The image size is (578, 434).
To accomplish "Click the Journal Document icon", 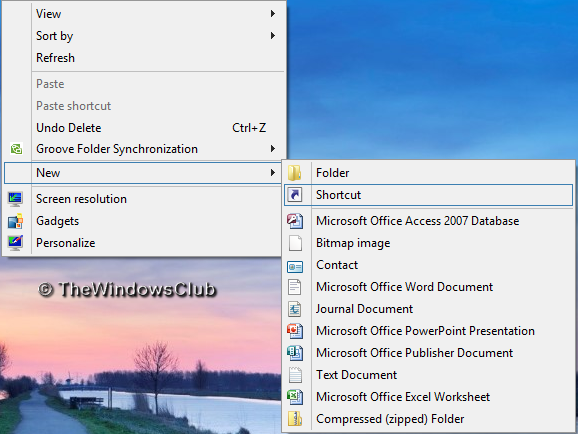I will coord(295,309).
